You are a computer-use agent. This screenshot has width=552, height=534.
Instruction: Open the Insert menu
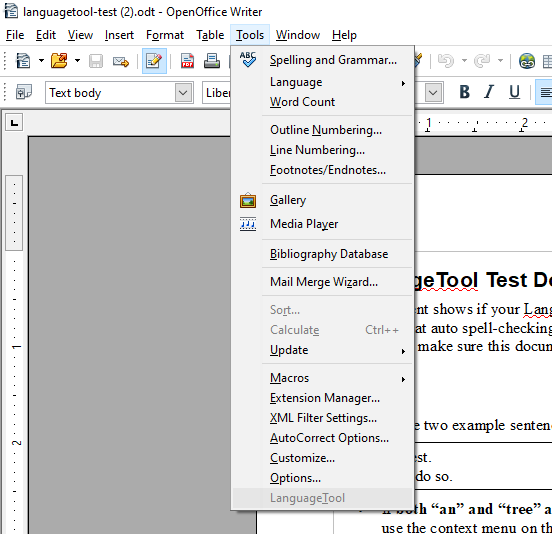click(119, 35)
